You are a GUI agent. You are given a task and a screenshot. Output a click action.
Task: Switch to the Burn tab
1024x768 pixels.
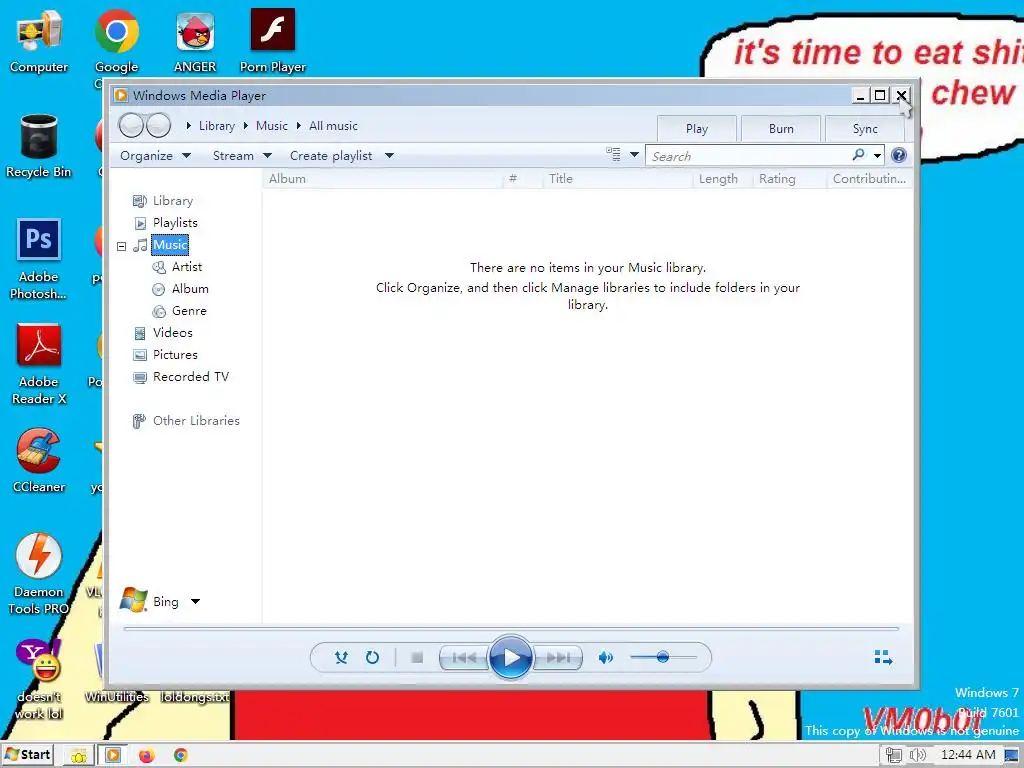[x=781, y=129]
